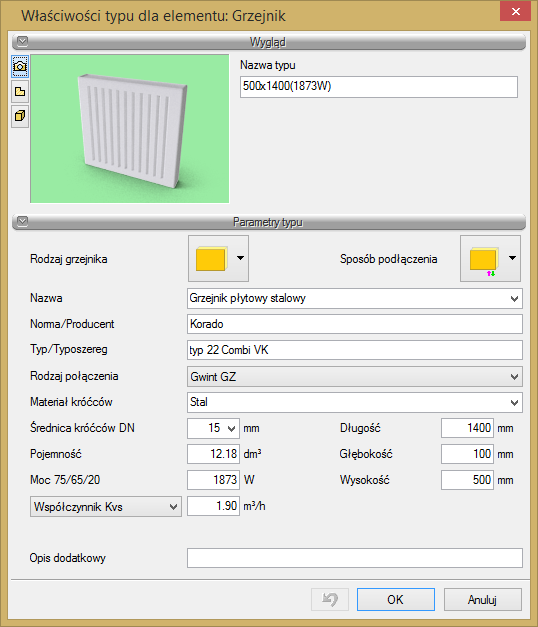Collapse the Wygląd section
The width and height of the screenshot is (538, 627).
click(22, 41)
